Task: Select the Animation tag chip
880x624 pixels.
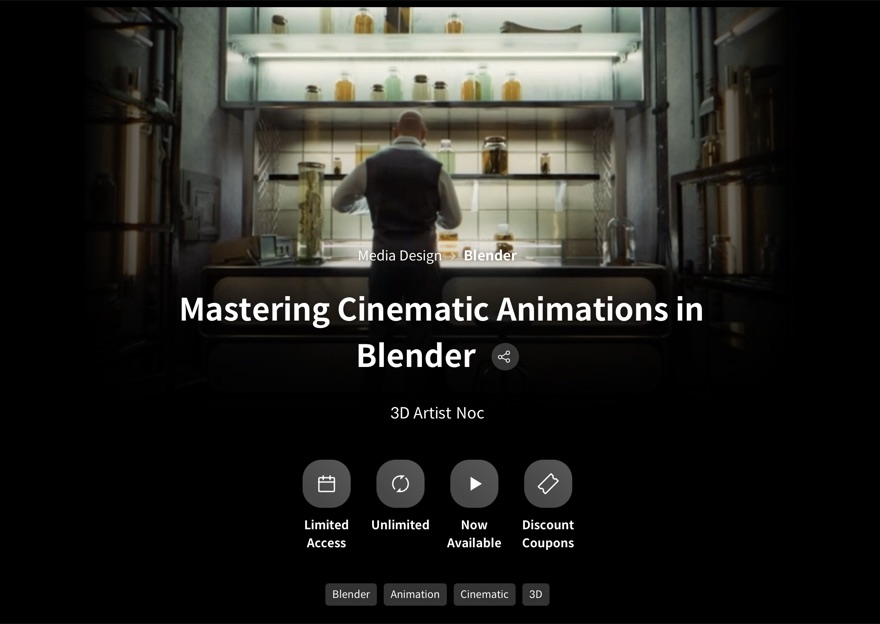Action: (415, 594)
